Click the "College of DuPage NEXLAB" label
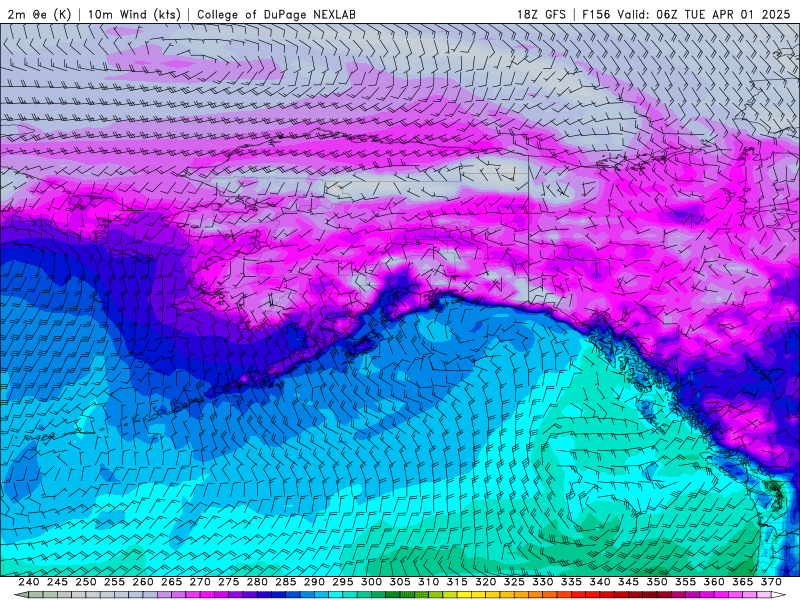 (x=276, y=14)
